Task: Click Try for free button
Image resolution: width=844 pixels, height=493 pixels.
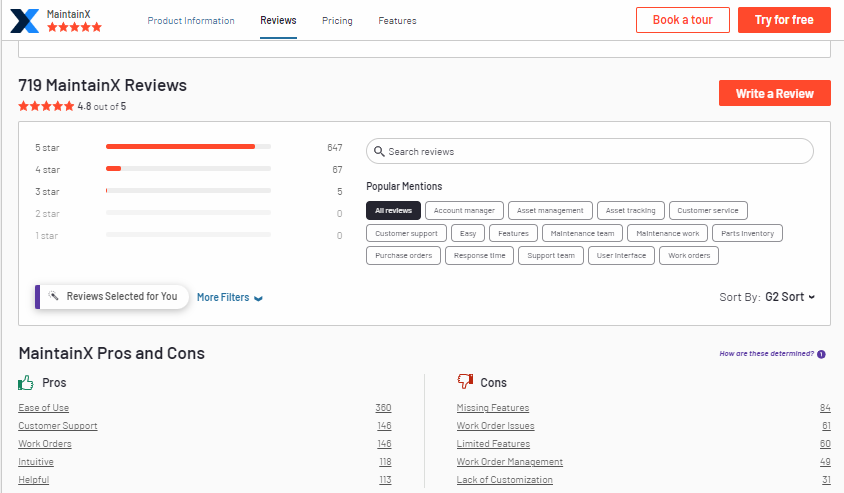Action: pyautogui.click(x=784, y=20)
